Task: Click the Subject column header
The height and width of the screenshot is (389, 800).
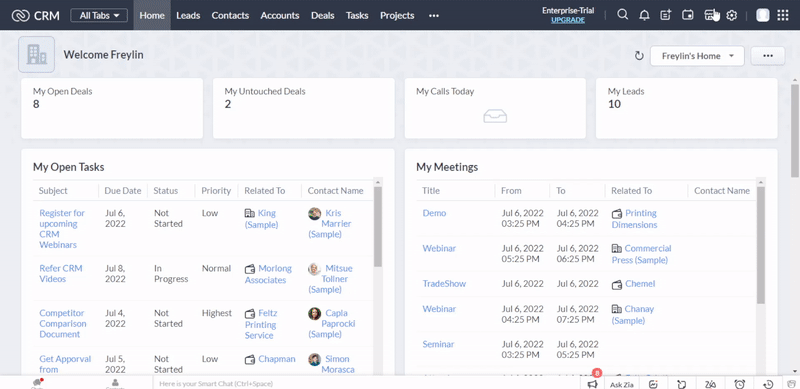Action: tap(53, 190)
